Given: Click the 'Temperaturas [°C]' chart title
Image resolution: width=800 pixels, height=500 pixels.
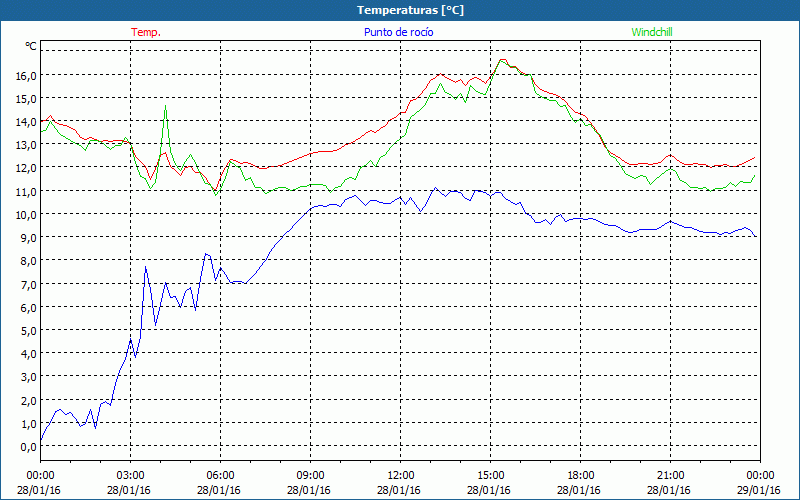Looking at the screenshot, I should tap(410, 10).
